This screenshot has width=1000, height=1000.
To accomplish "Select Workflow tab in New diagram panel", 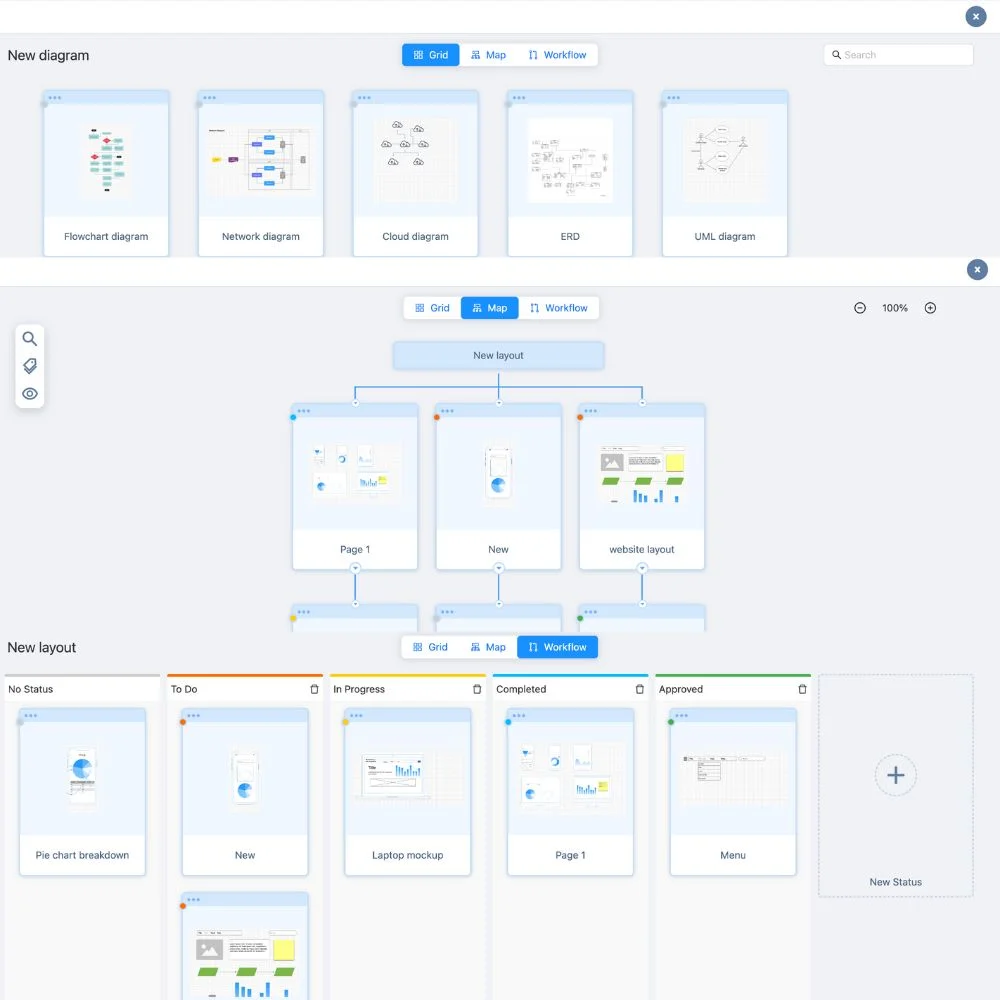I will click(x=557, y=55).
